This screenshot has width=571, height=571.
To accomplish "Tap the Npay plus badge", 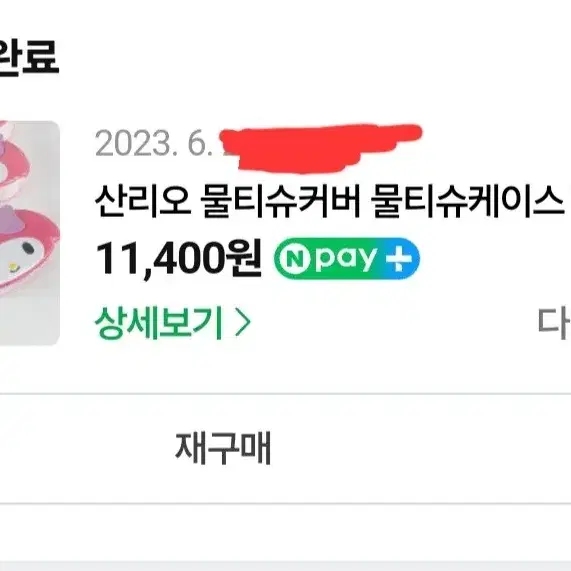I will click(347, 258).
